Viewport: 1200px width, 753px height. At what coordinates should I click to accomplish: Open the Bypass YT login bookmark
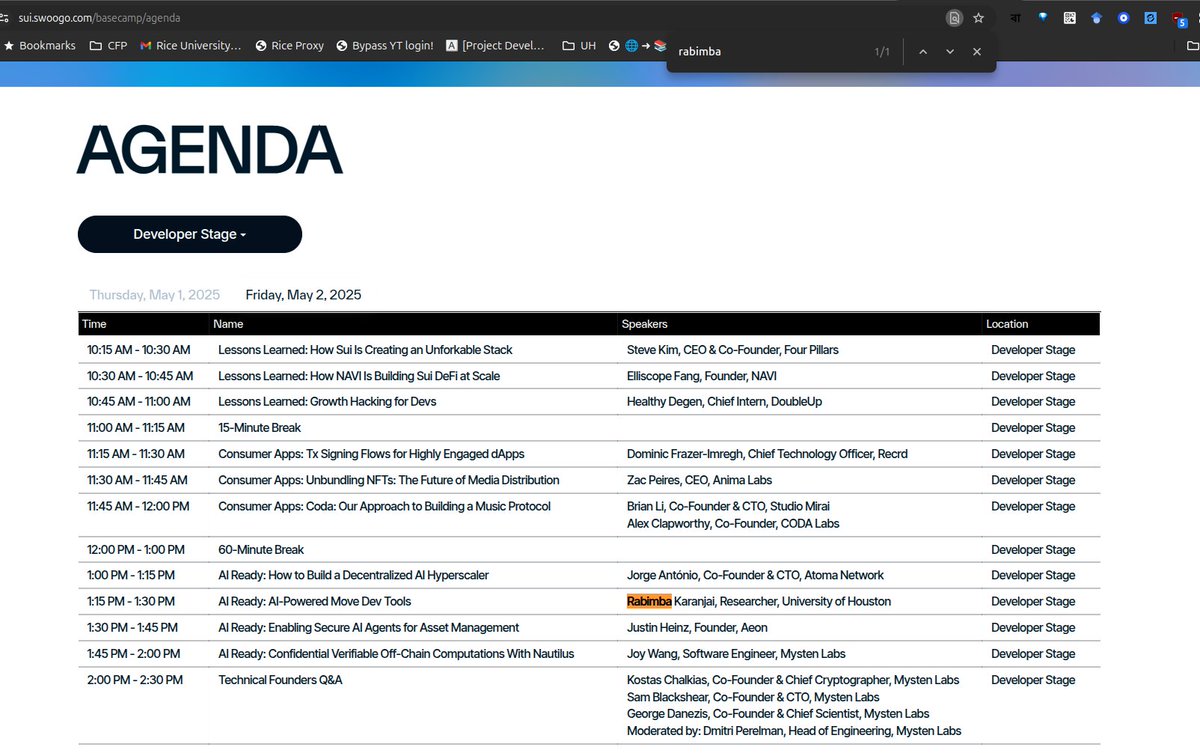[385, 46]
